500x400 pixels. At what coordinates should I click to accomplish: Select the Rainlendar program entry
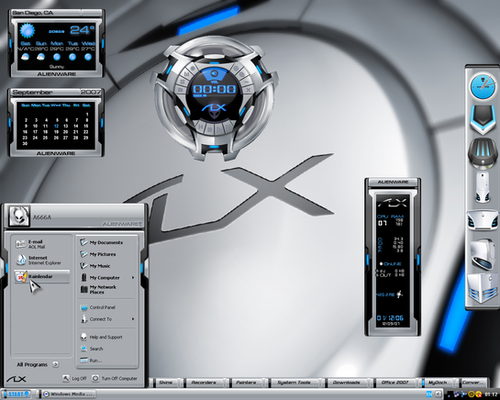click(42, 277)
